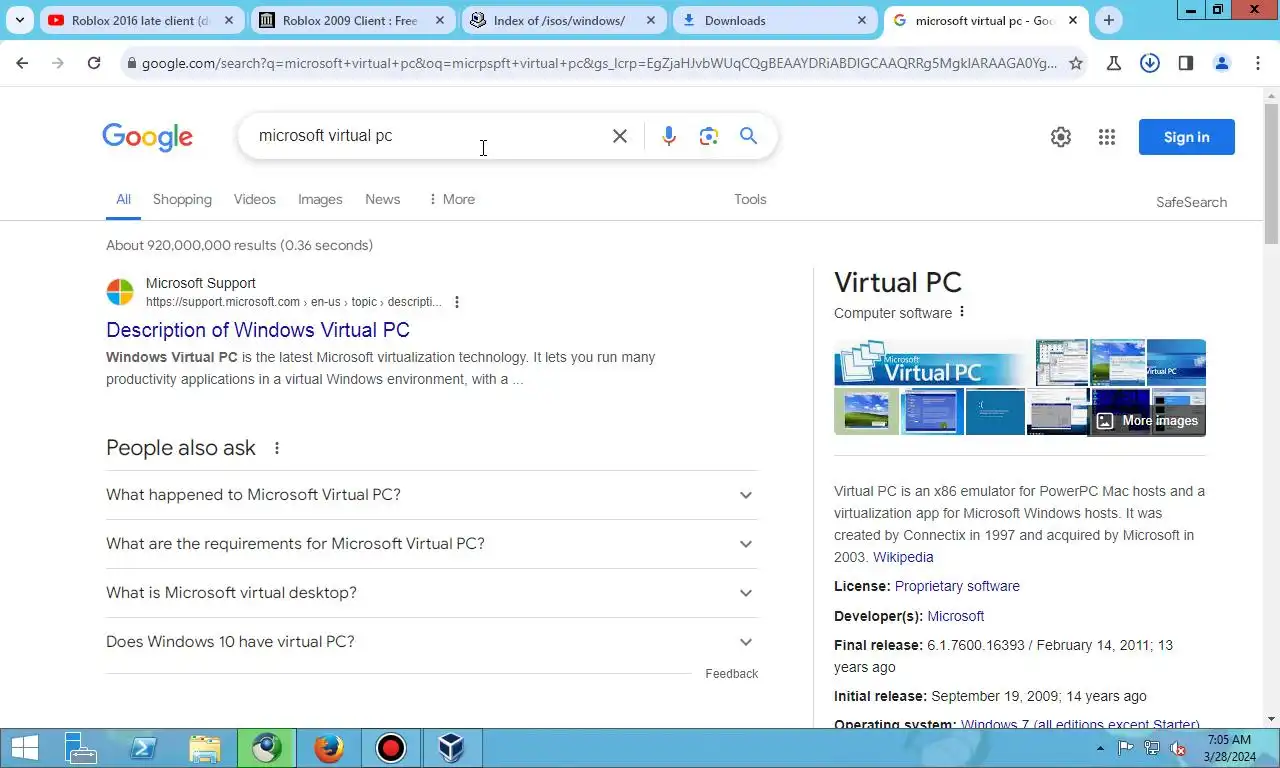Screen dimensions: 1280x768
Task: Launch Server Manager from taskbar
Action: [x=80, y=748]
